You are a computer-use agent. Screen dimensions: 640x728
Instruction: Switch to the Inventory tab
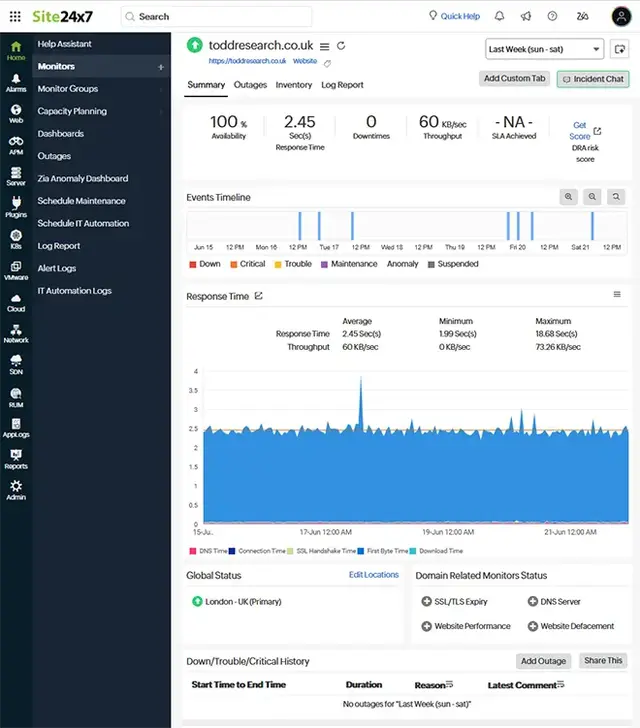tap(294, 85)
